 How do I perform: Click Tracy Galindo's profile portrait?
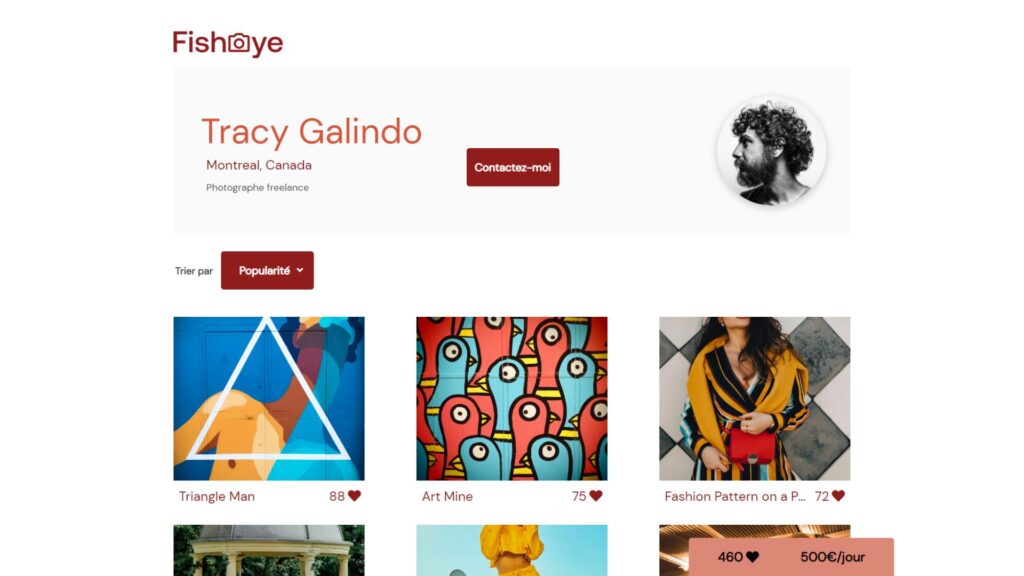click(771, 151)
